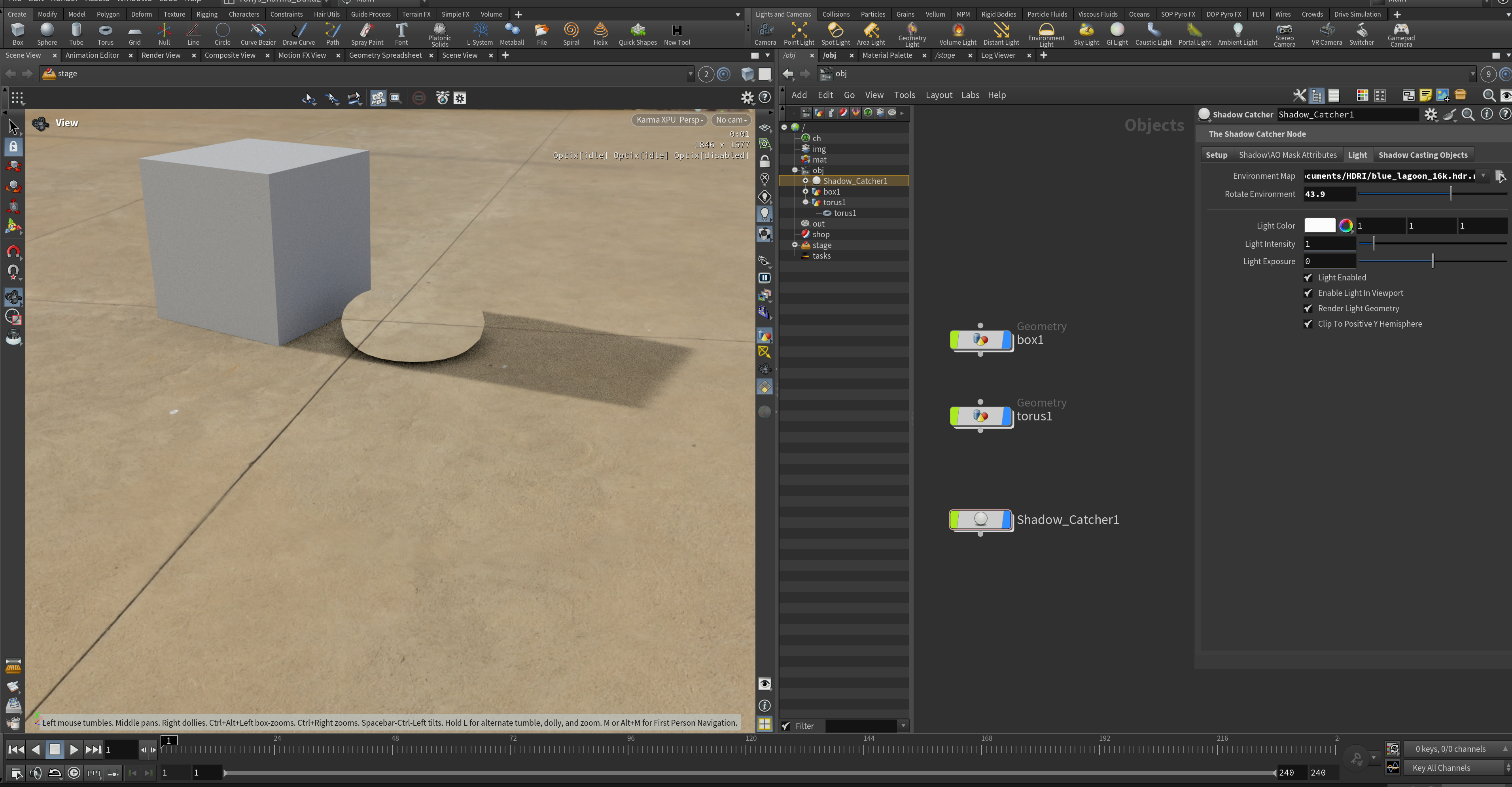Select the Helix shelf tool
Viewport: 1512px width, 787px height.
[x=600, y=34]
